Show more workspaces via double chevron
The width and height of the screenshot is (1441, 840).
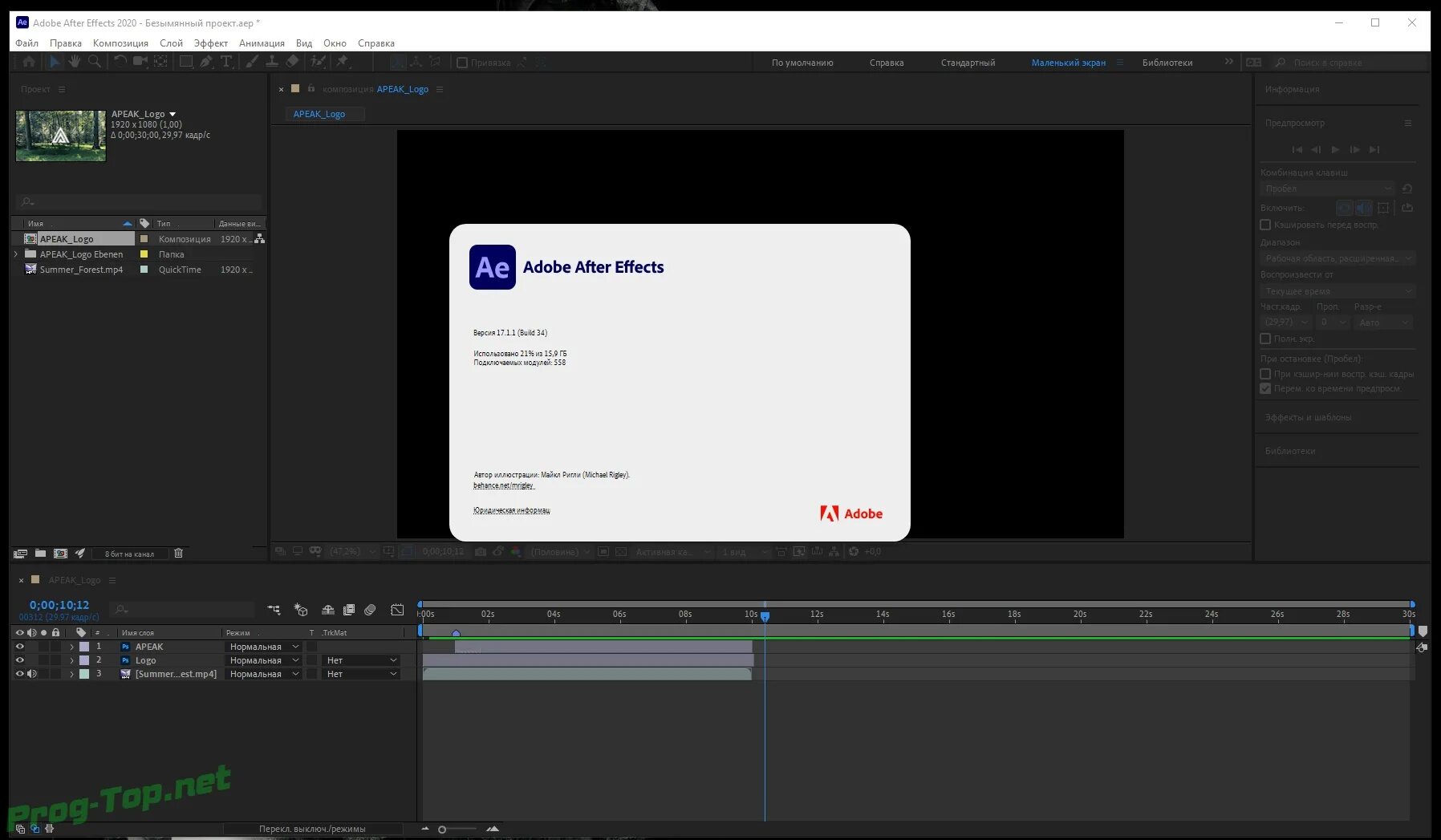coord(1228,62)
